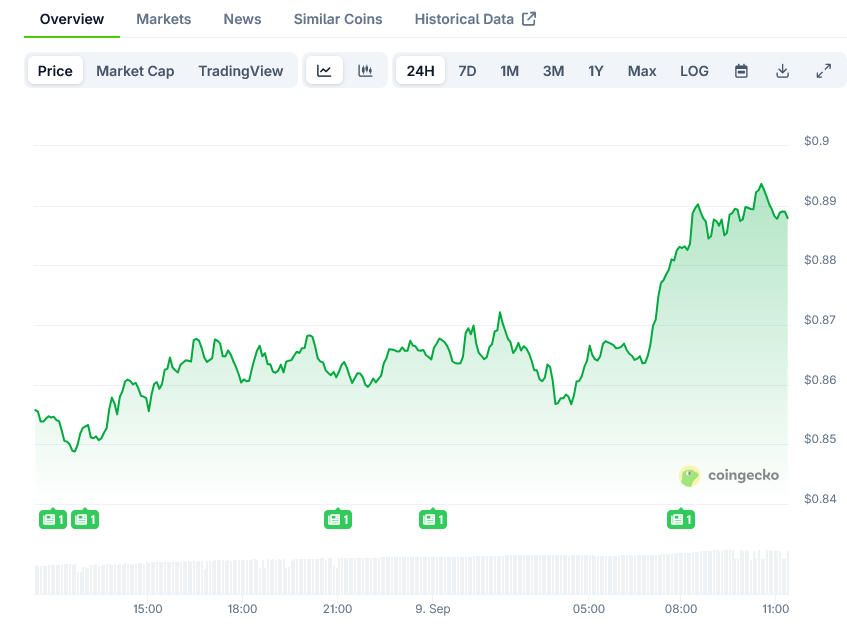Switch to candlestick chart view
The image size is (847, 627).
click(x=365, y=71)
